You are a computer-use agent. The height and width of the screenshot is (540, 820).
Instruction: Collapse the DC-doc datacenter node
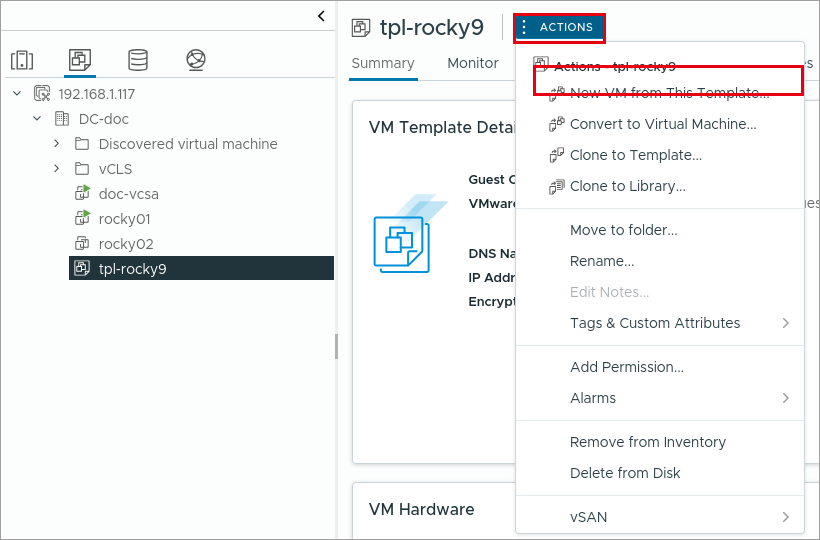(37, 119)
